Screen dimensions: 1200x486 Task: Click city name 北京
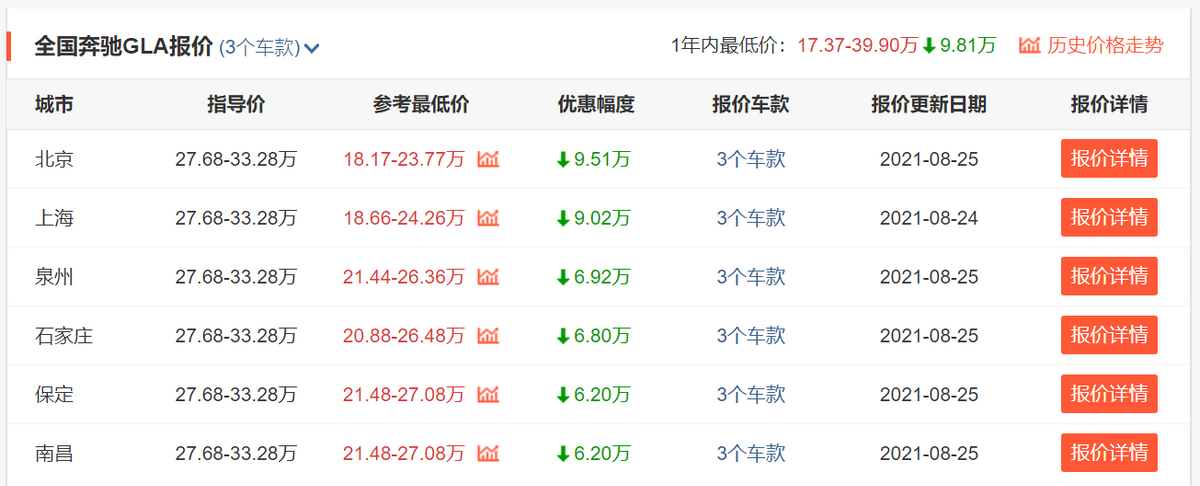coord(54,159)
